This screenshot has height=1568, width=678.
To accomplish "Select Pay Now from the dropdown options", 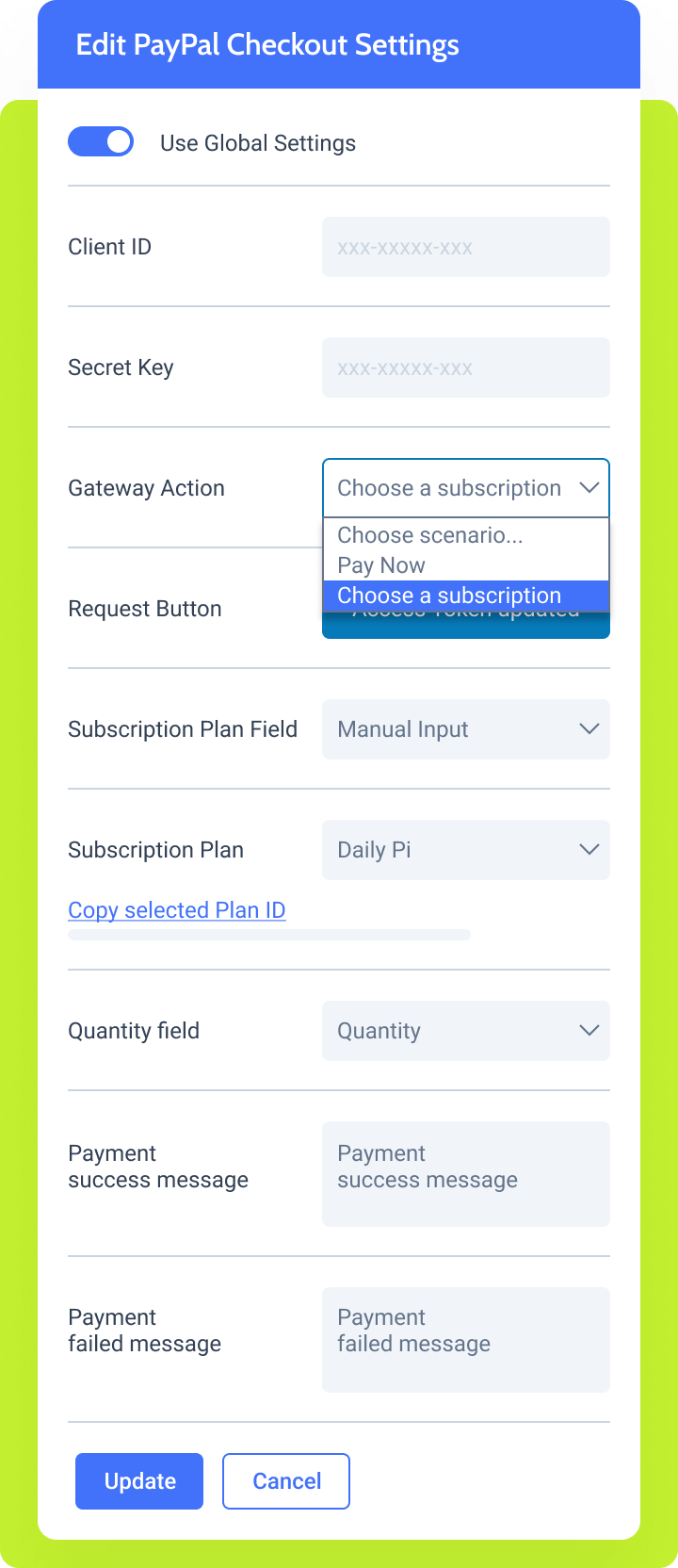I will tap(381, 565).
